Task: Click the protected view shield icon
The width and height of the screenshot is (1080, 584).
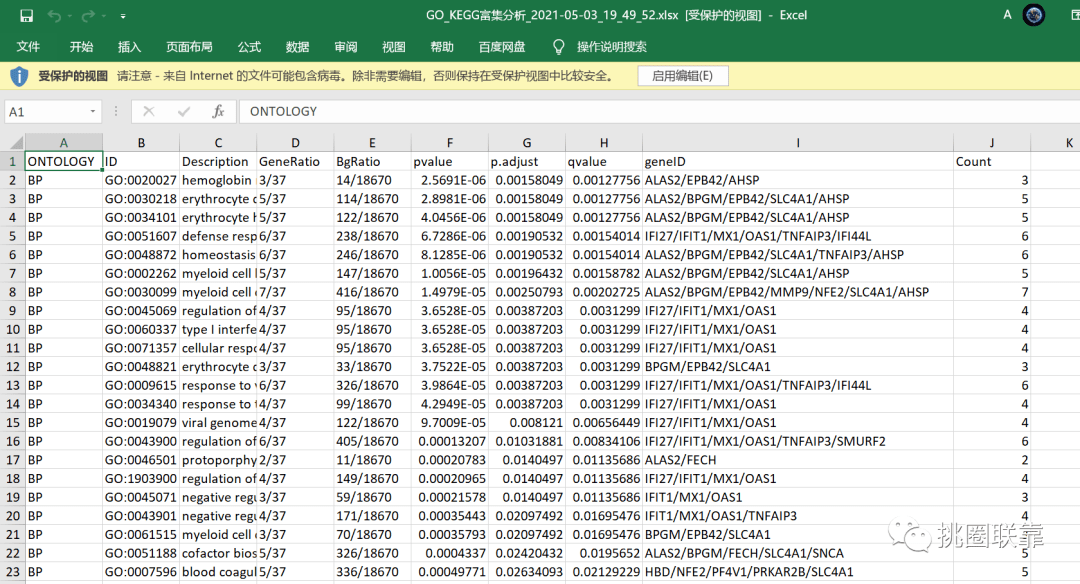Action: (x=19, y=76)
